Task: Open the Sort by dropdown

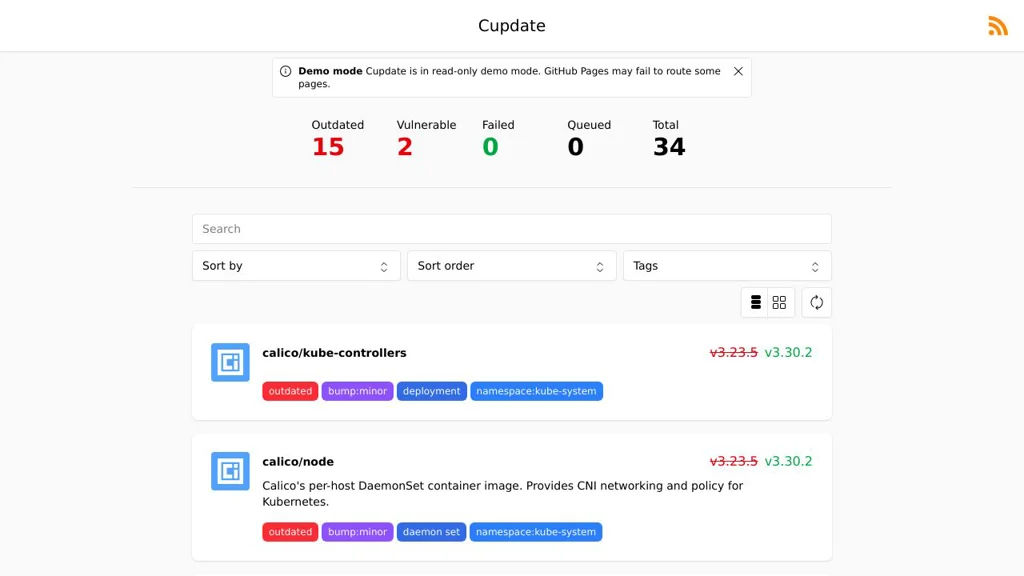Action: pyautogui.click(x=296, y=266)
